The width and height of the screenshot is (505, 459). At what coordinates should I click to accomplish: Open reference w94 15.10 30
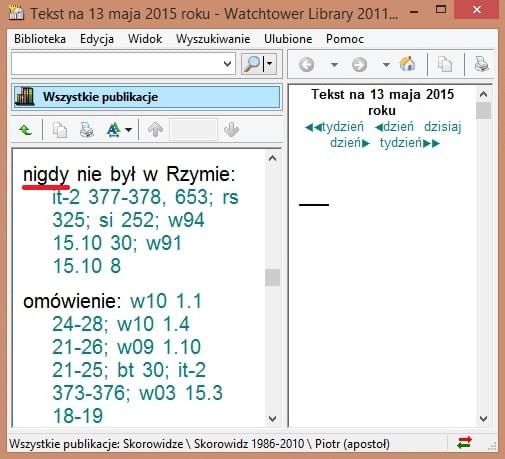point(129,231)
